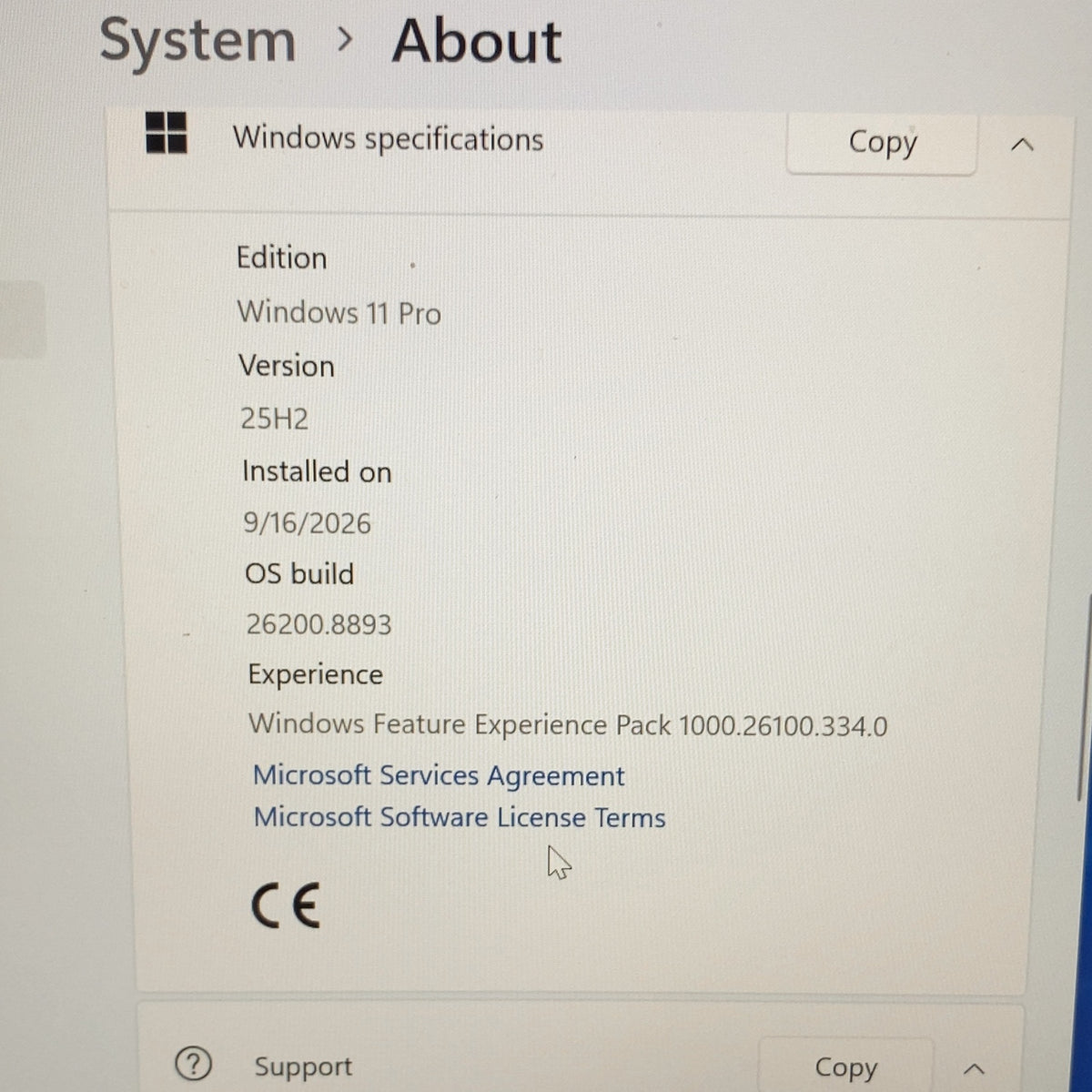Go back to System in the breadcrumb
Image resolution: width=1092 pixels, height=1092 pixels.
point(197,42)
